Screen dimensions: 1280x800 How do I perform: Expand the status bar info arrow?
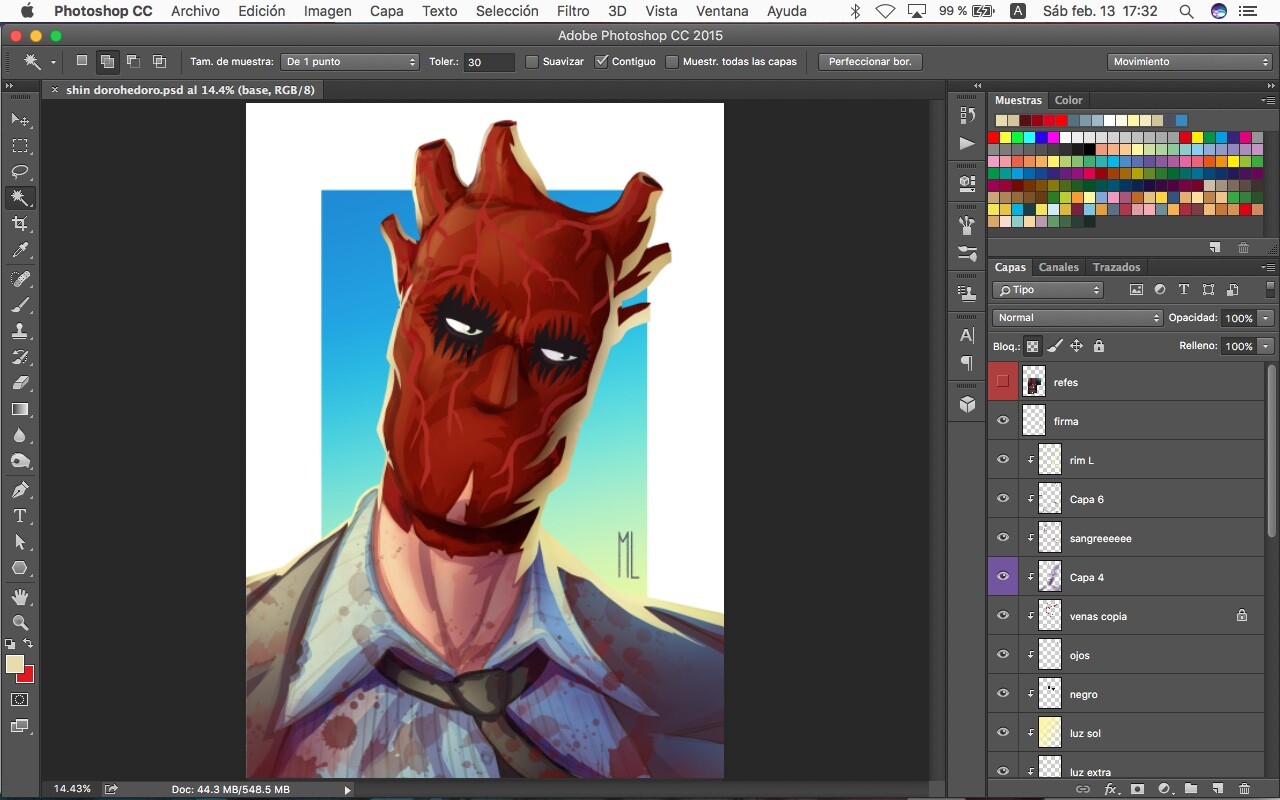(x=348, y=790)
